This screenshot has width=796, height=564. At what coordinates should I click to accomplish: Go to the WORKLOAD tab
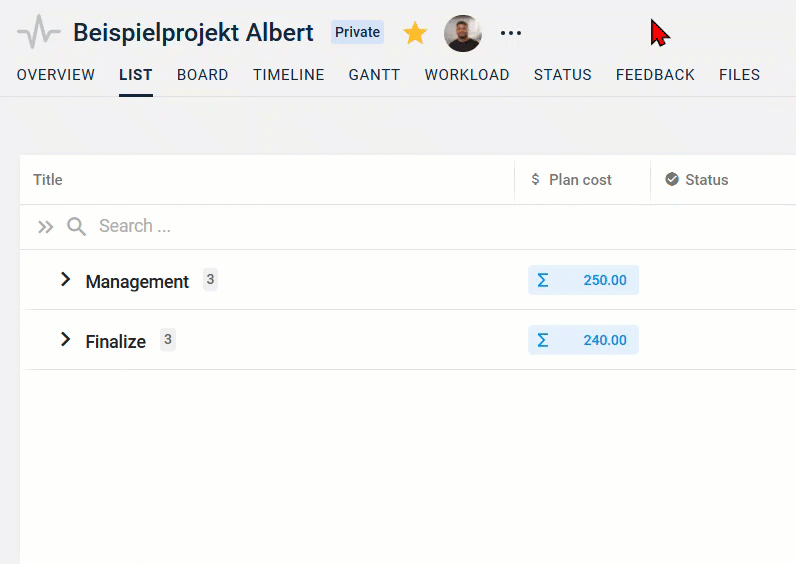[x=467, y=75]
